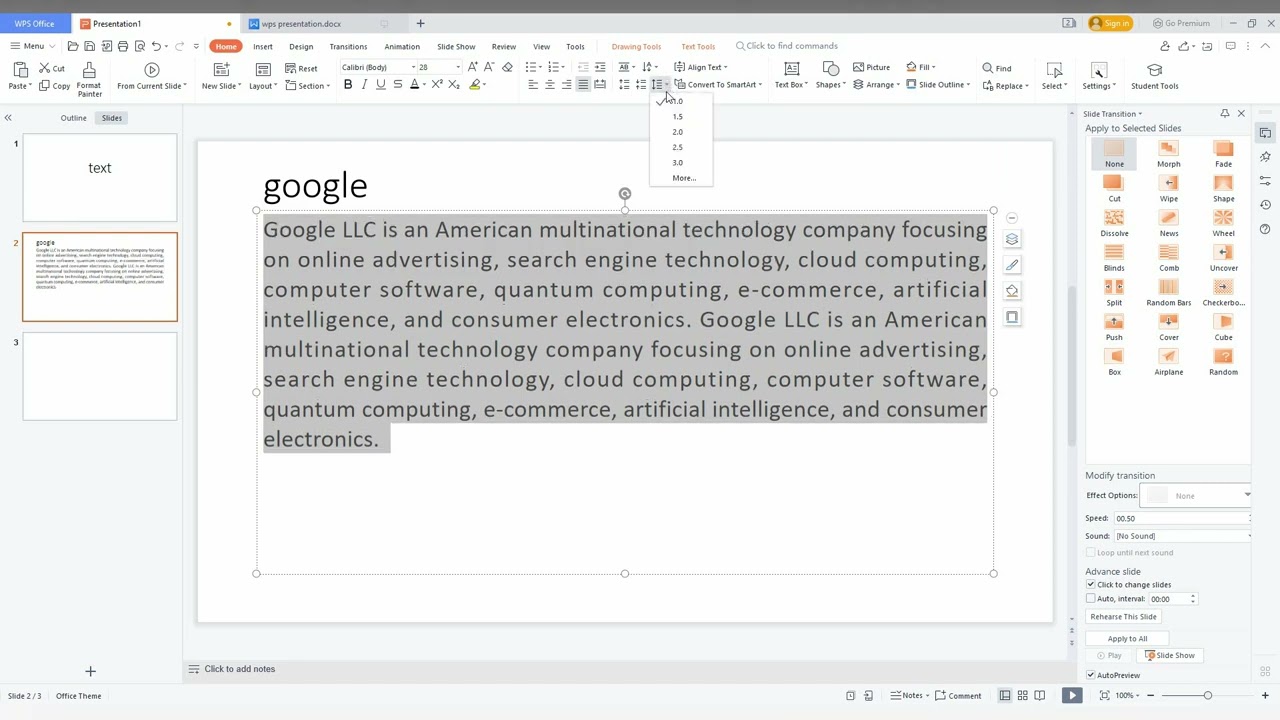This screenshot has height=720, width=1280.
Task: Apply strikethrough to selected text
Action: (x=397, y=85)
